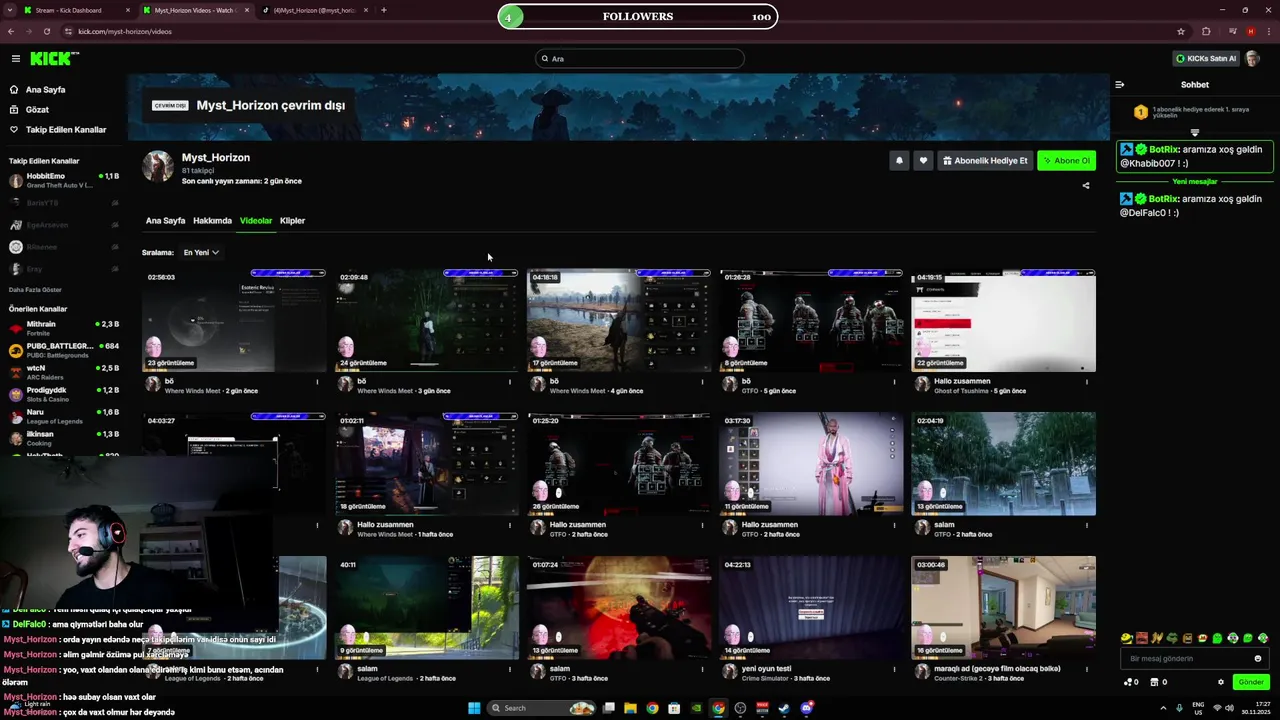
Task: Click the Ara search field
Action: pos(639,59)
